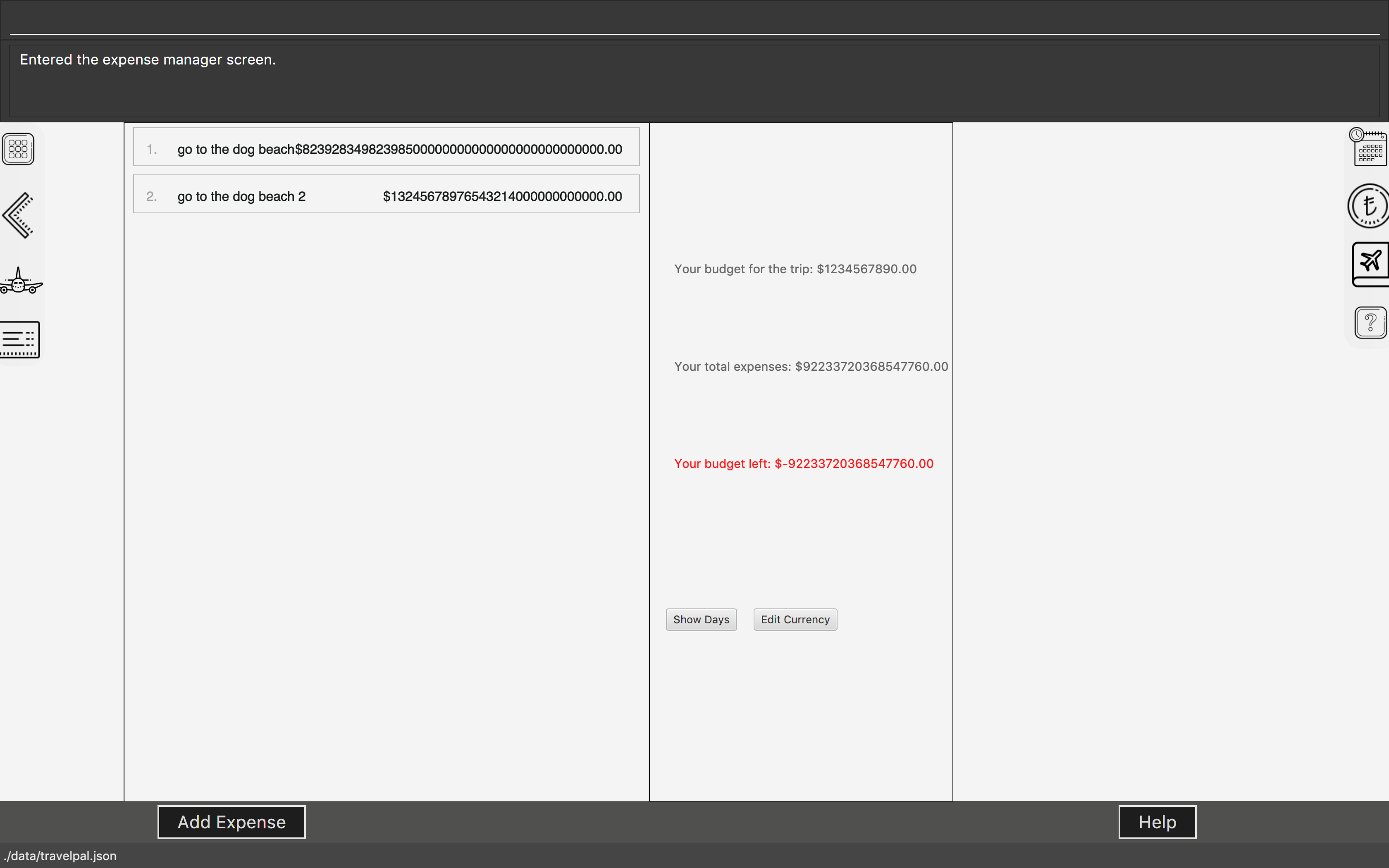Click the Add Expense button
Image resolution: width=1389 pixels, height=868 pixels.
[x=231, y=822]
